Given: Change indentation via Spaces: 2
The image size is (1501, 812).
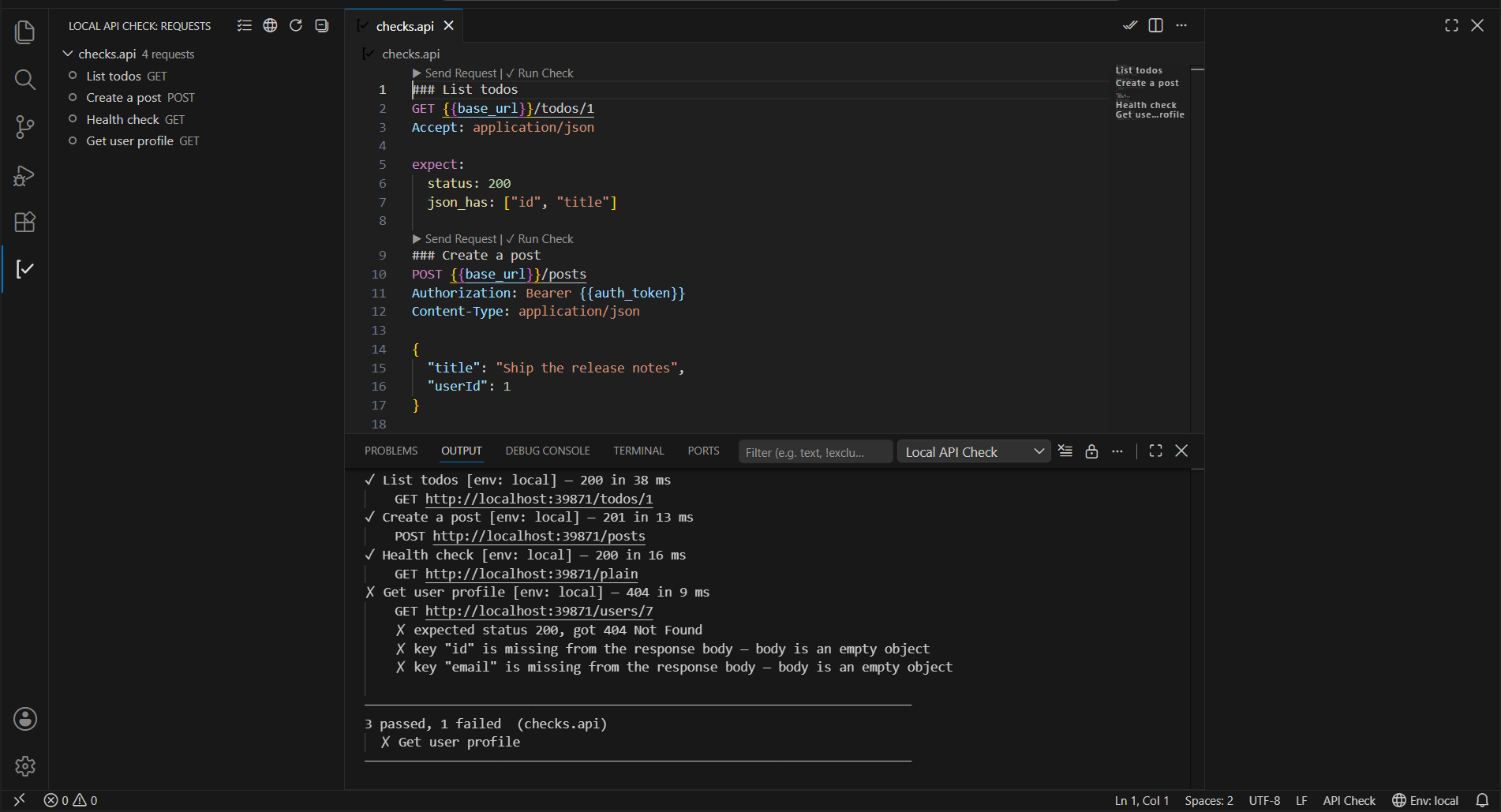Looking at the screenshot, I should [1208, 800].
